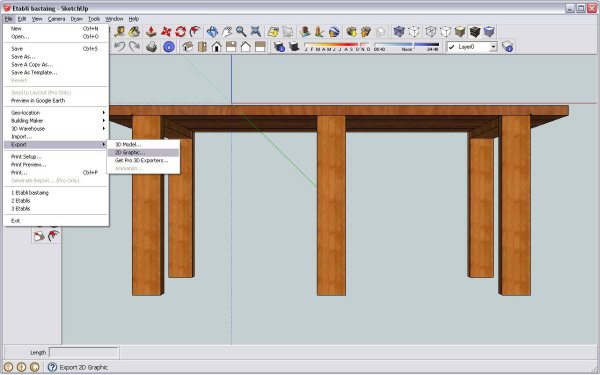Choose Import... from File menu
Screen dimensions: 600x375
(x=57, y=137)
